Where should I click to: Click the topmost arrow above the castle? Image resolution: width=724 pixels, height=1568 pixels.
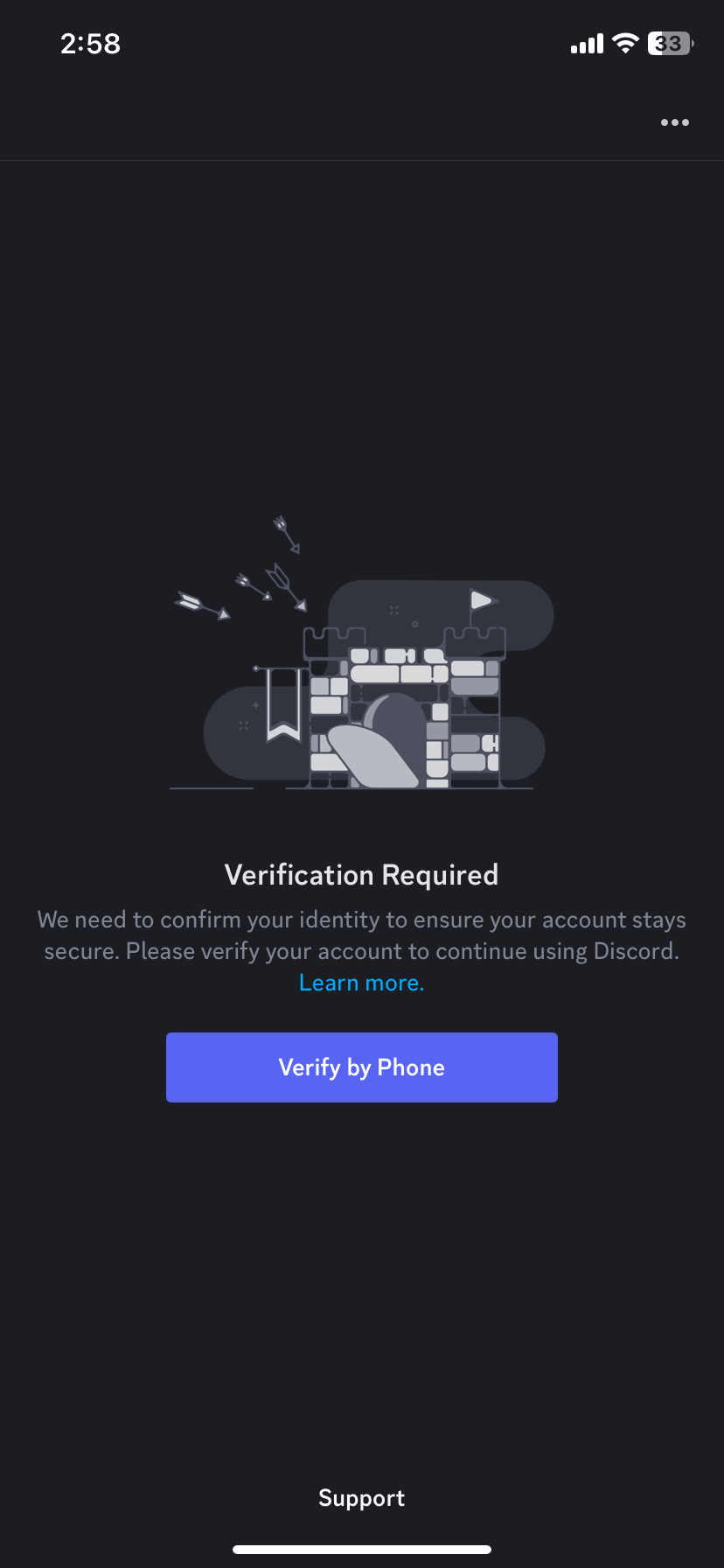point(287,533)
